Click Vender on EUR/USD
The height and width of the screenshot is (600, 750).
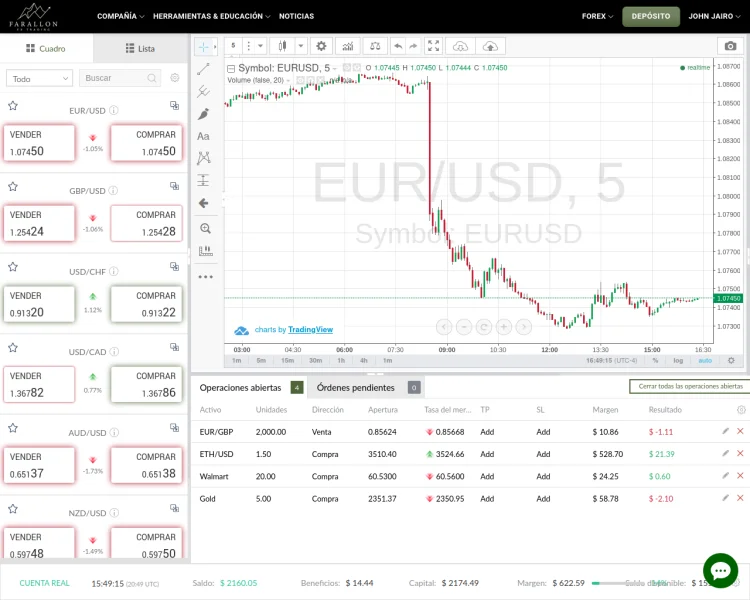(x=39, y=143)
